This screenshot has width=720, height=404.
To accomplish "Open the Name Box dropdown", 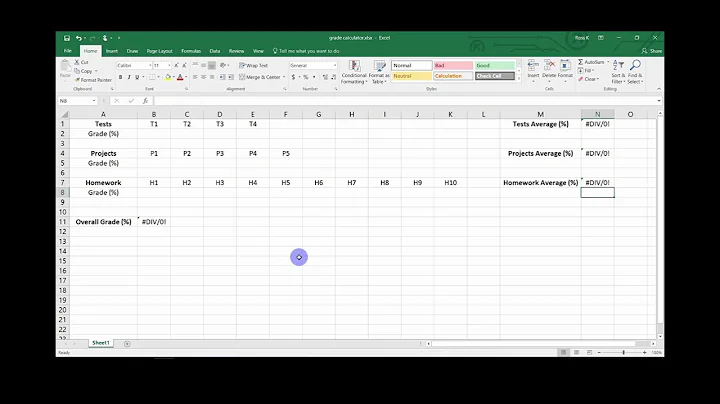I will pyautogui.click(x=94, y=101).
